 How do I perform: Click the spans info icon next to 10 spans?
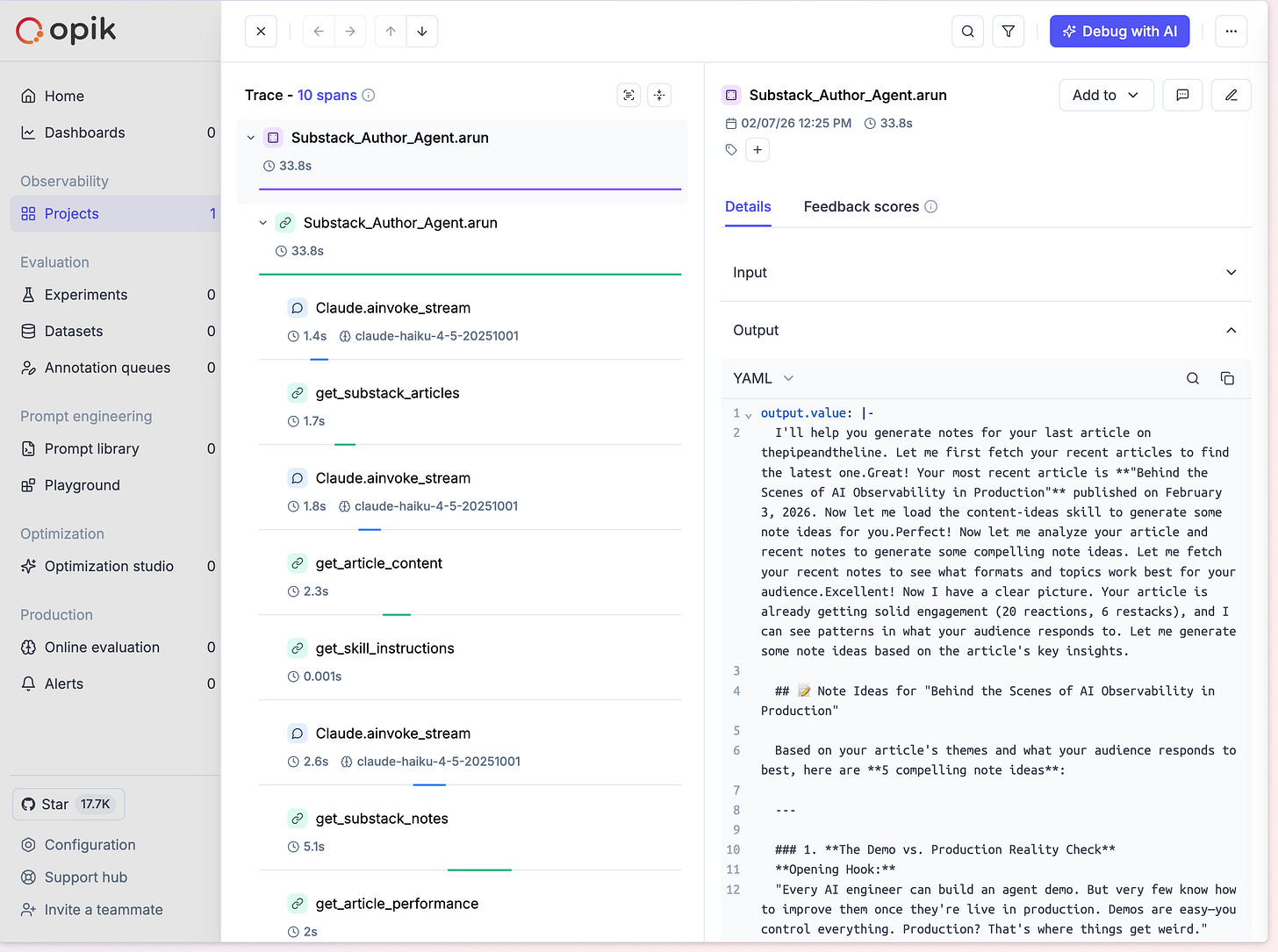(369, 95)
